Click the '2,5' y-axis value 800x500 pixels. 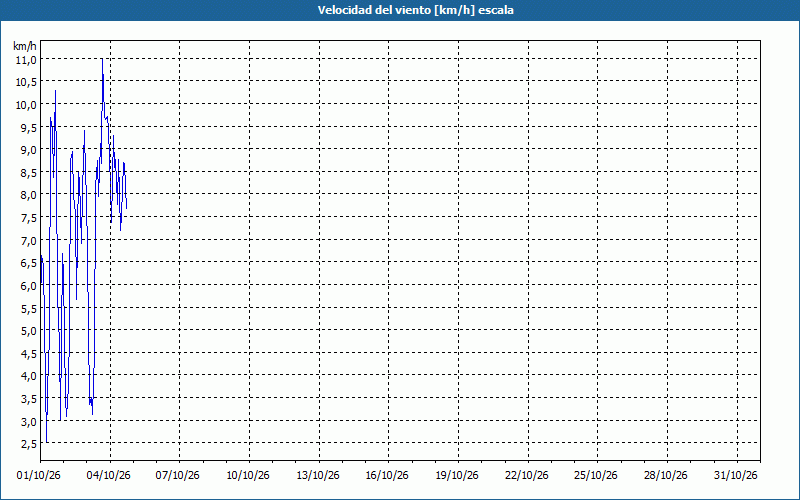(x=28, y=444)
